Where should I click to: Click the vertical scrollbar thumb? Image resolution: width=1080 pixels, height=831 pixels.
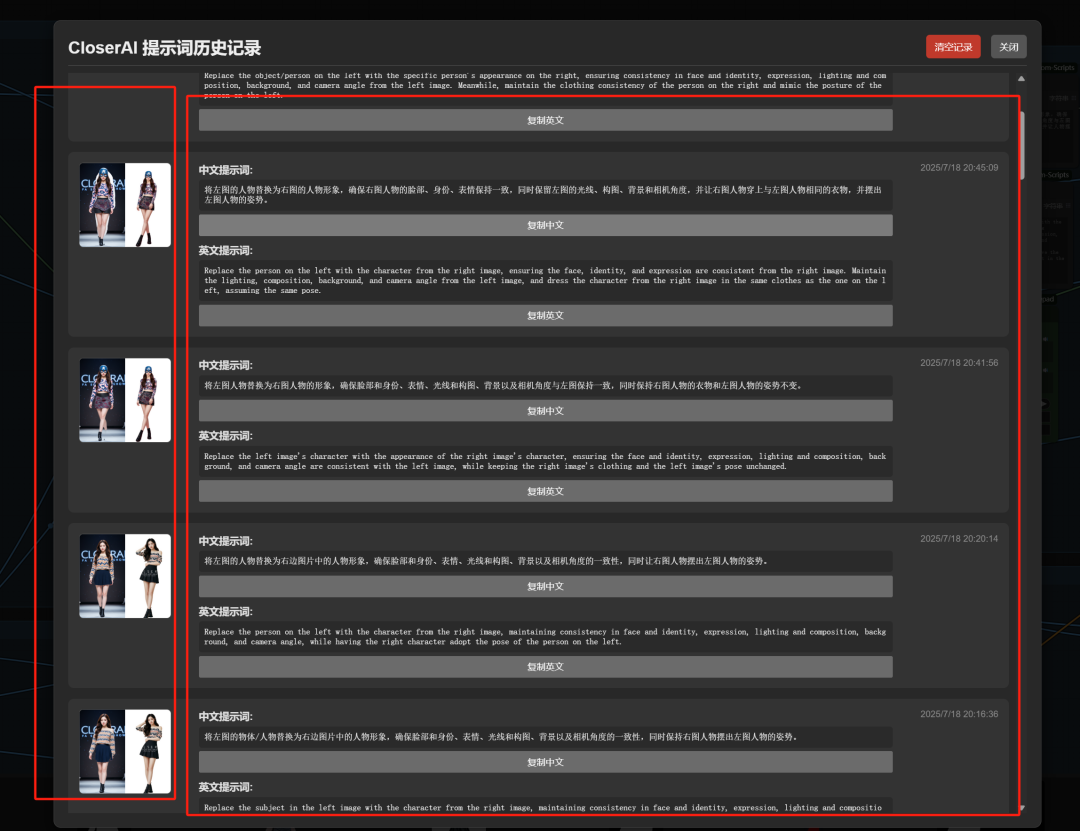pos(1022,145)
